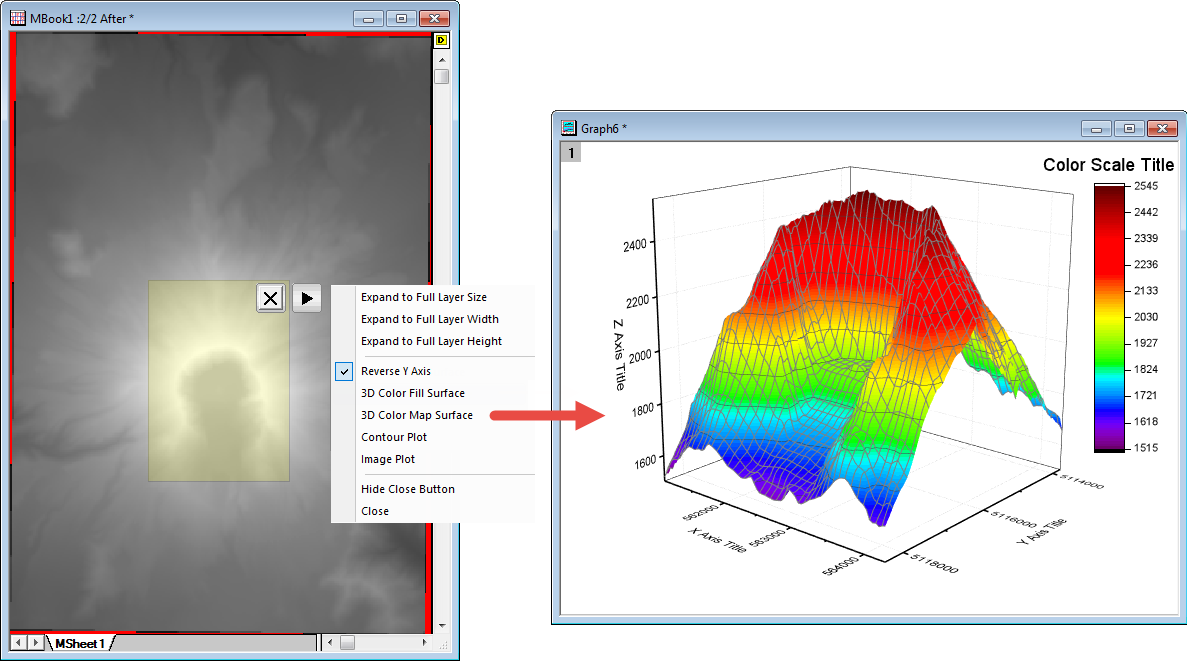This screenshot has height=661, width=1187.
Task: Click the up arrow on the matrix scrollbar
Action: pos(441,59)
